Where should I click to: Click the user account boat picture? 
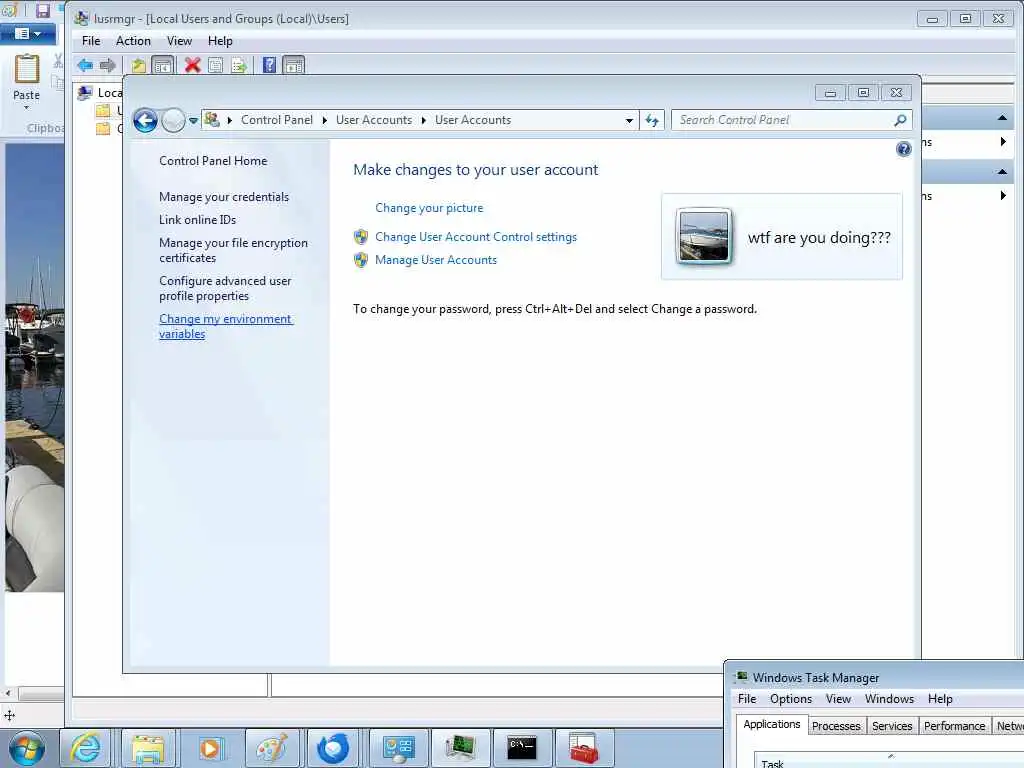(703, 236)
